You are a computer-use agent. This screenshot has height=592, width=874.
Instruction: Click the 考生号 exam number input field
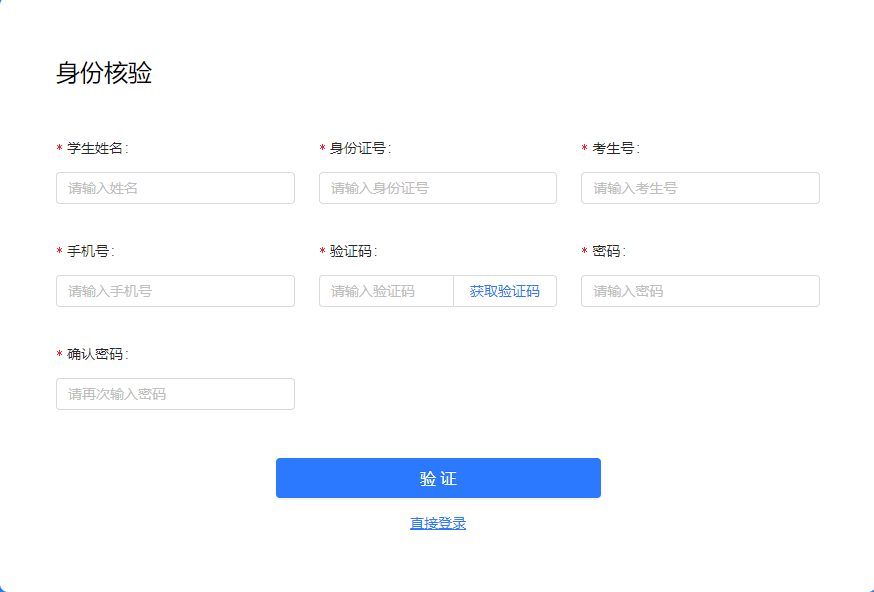699,188
